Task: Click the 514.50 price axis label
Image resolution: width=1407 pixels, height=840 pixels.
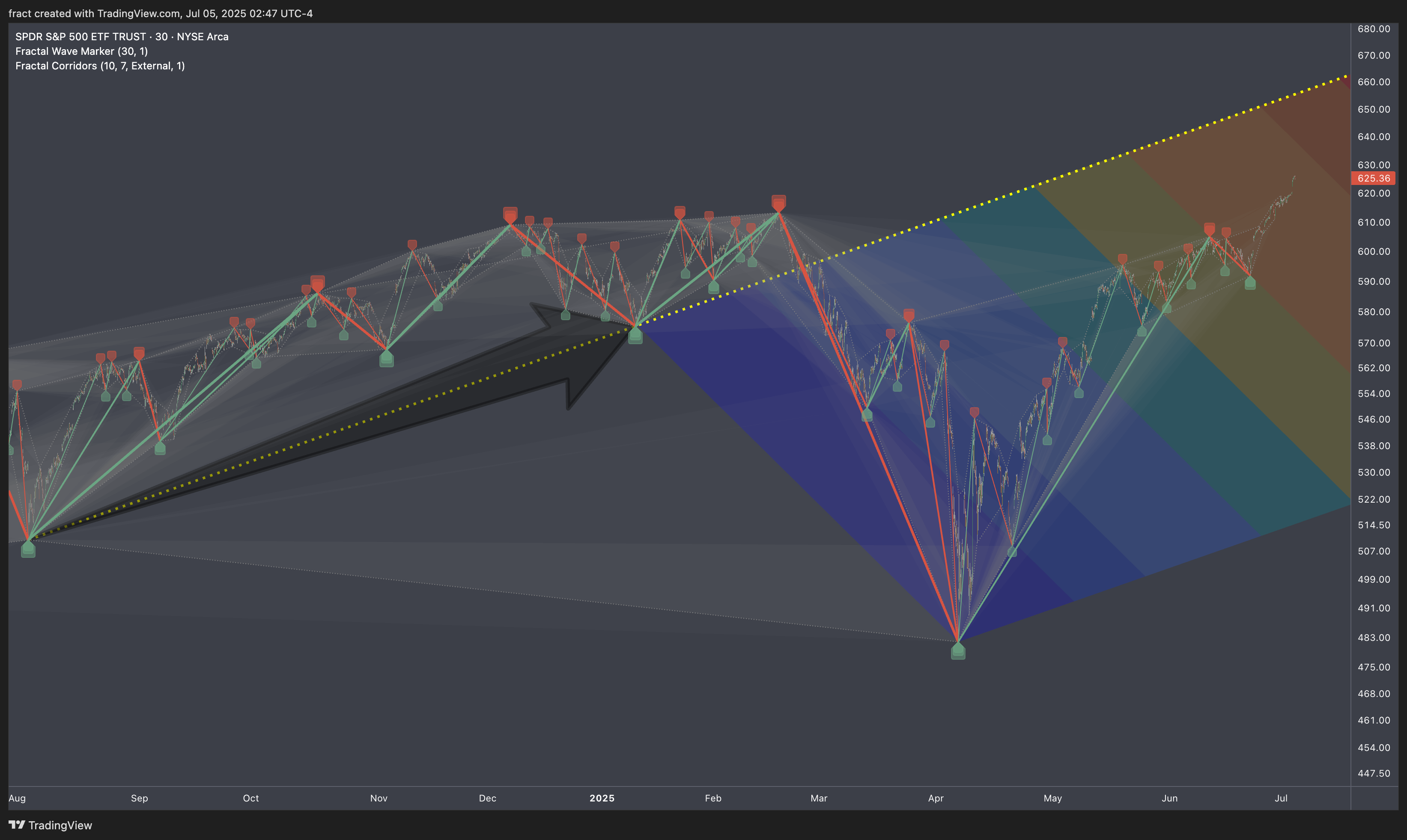Action: [1374, 525]
